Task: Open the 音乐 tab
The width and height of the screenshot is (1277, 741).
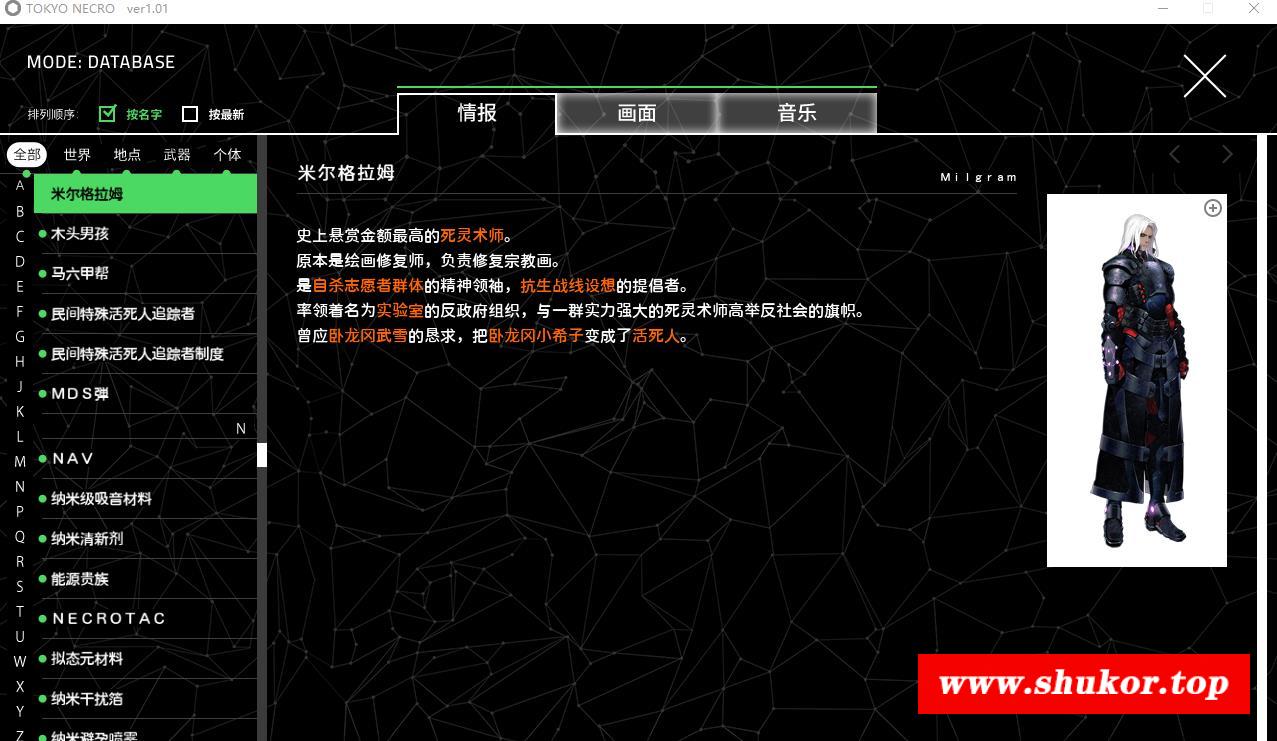Action: coord(797,113)
